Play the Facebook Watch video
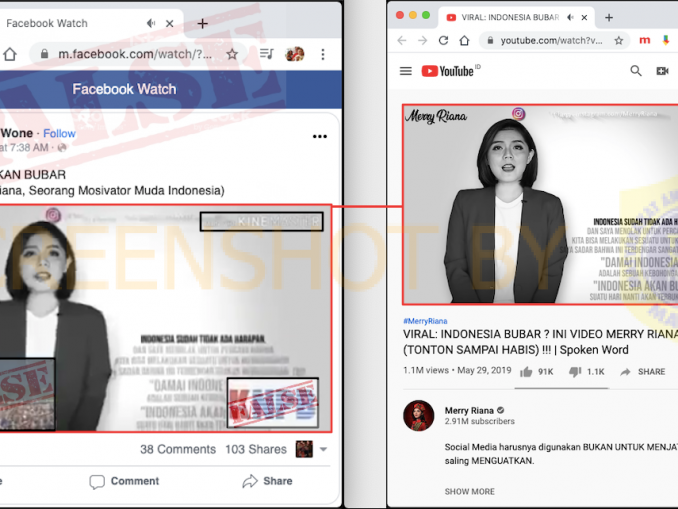This screenshot has height=509, width=678. click(166, 318)
